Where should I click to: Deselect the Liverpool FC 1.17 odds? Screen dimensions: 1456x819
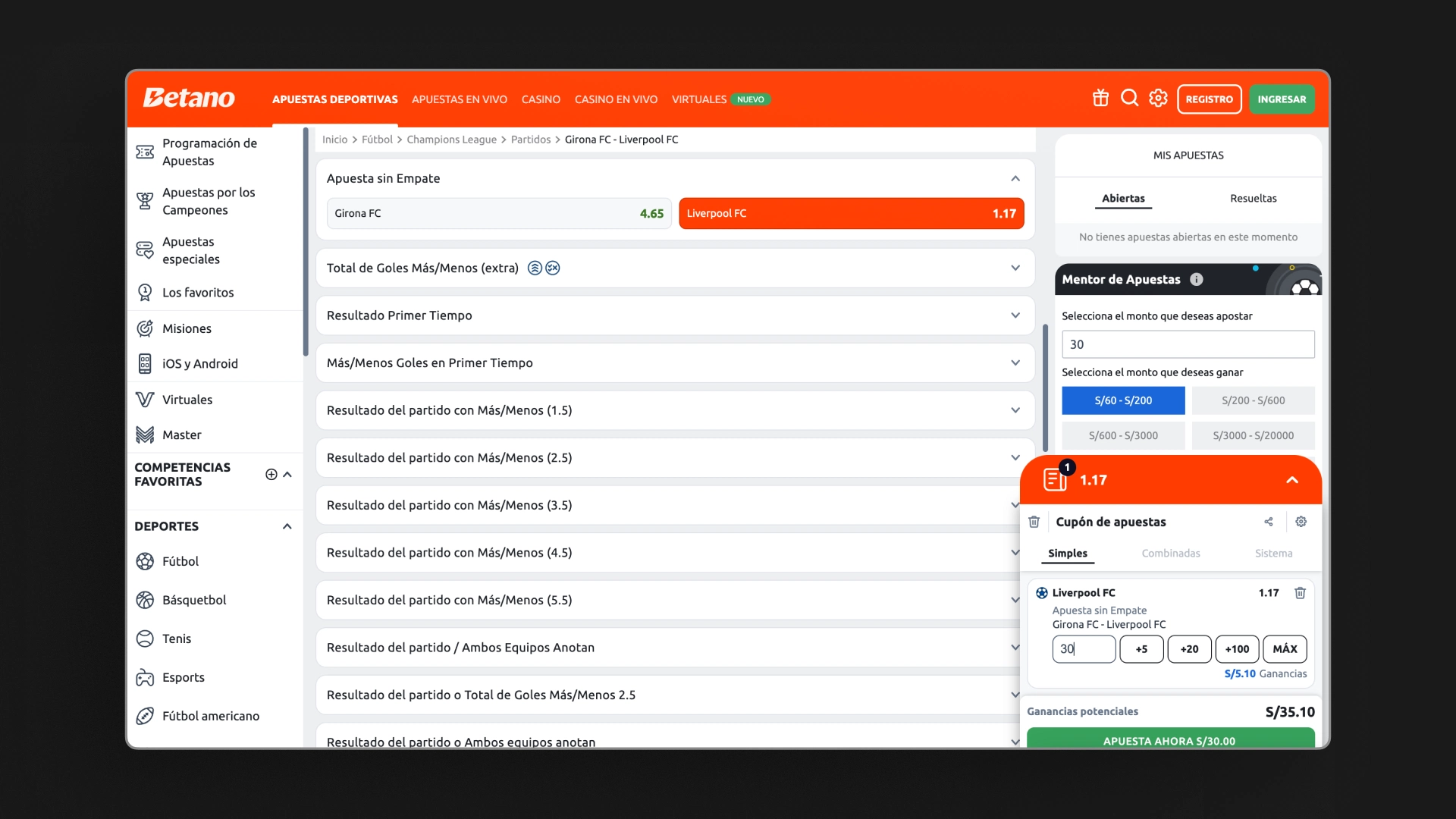[x=852, y=213]
